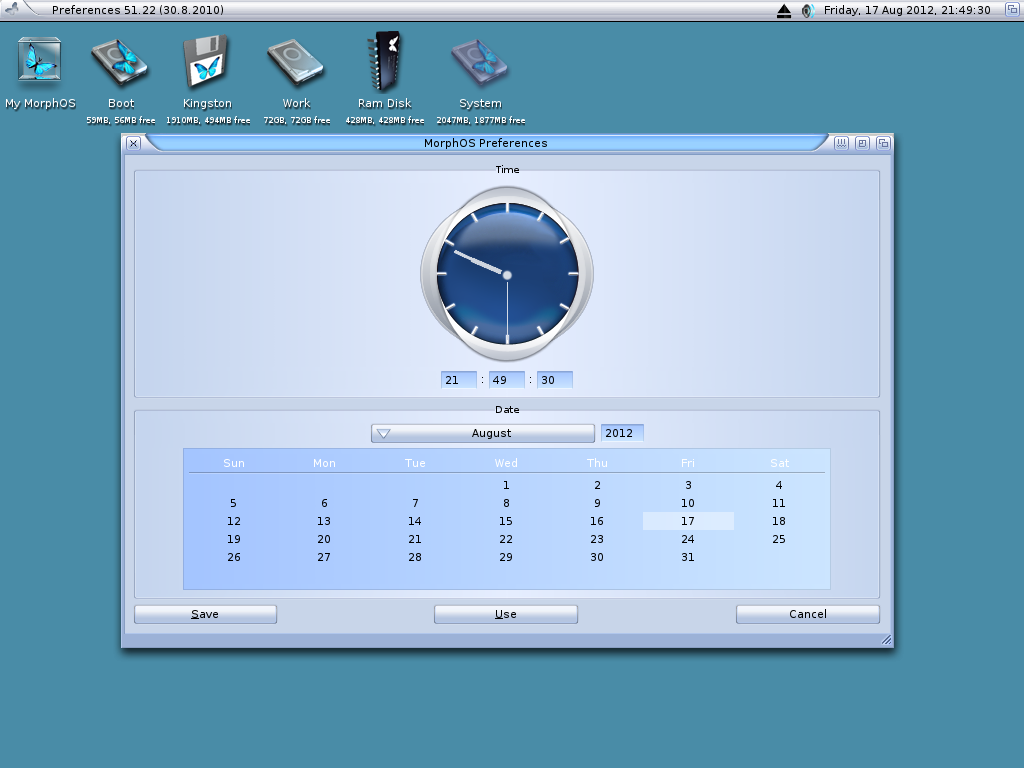This screenshot has height=768, width=1024.
Task: Select day 24 in the calendar
Action: 688,539
